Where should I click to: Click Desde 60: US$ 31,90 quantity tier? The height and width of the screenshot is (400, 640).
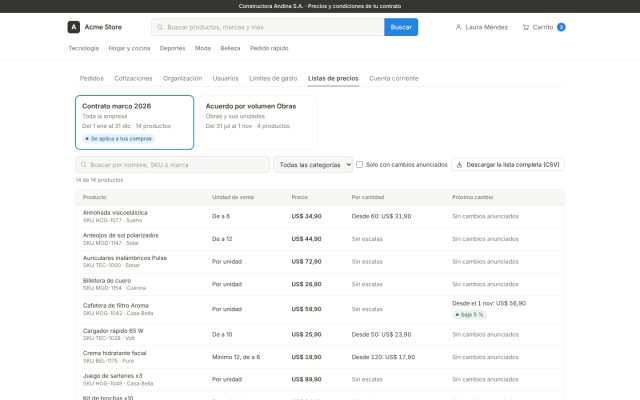[x=381, y=216]
